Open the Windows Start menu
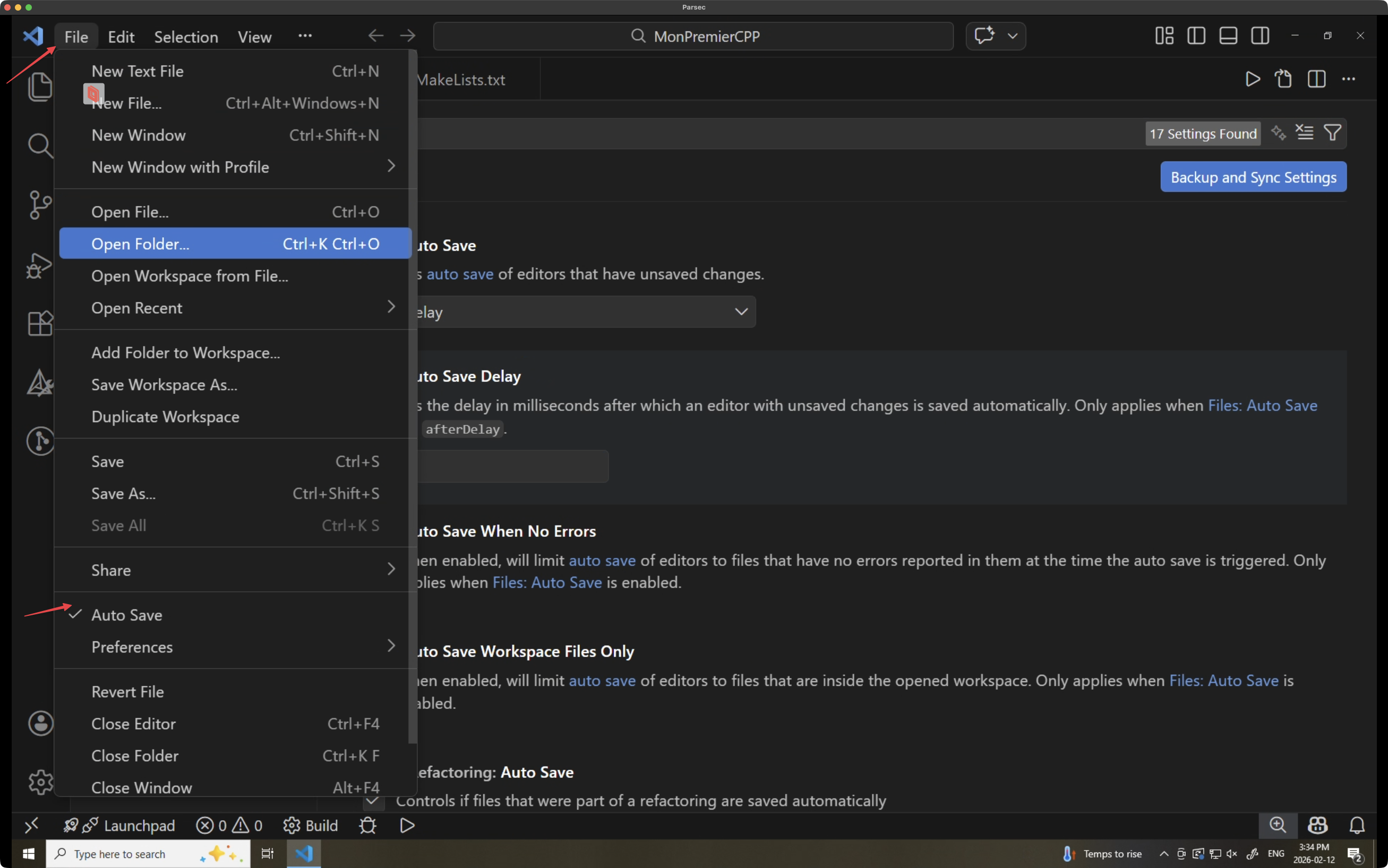This screenshot has height=868, width=1388. tap(29, 854)
